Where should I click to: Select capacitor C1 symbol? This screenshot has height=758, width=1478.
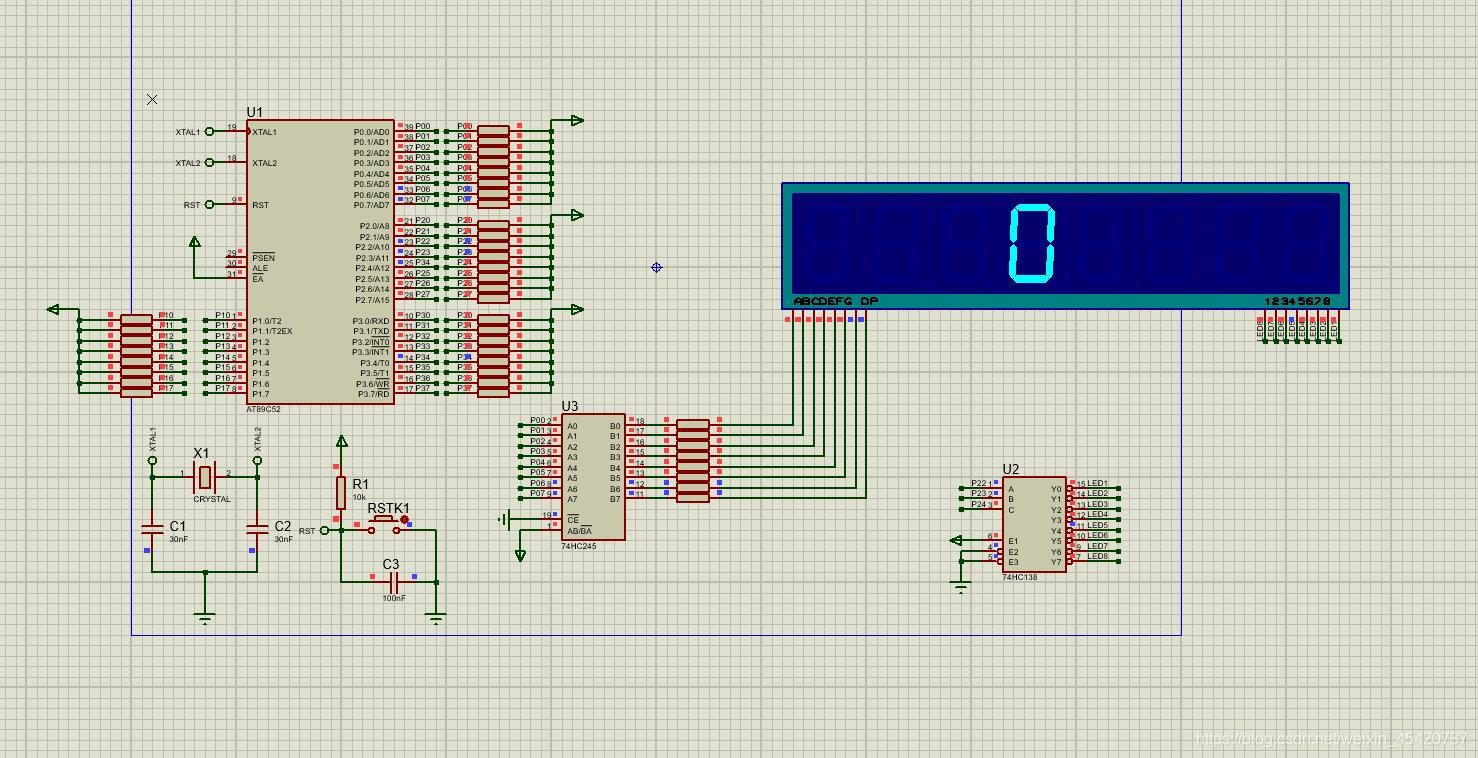click(152, 528)
